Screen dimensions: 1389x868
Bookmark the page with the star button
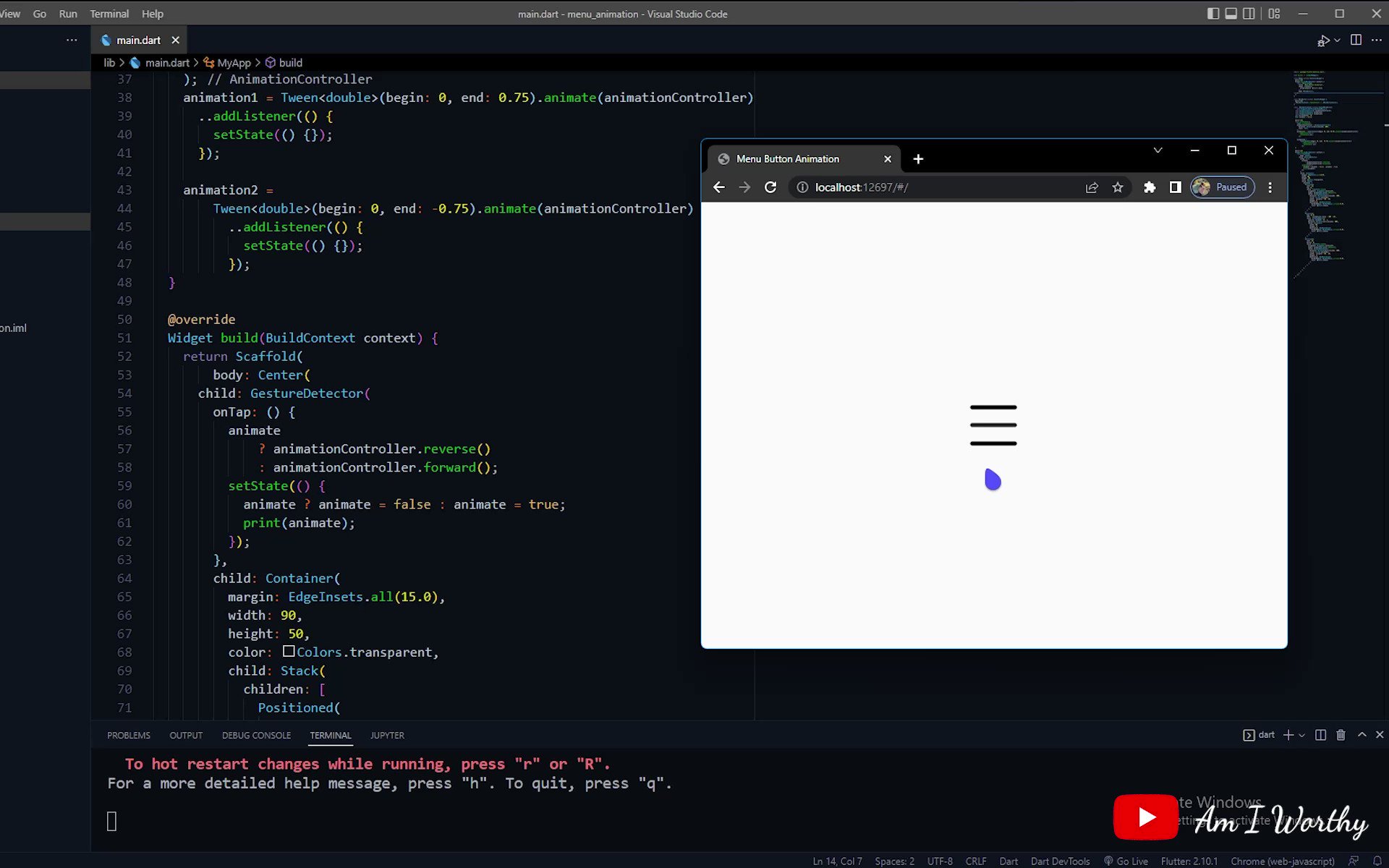point(1117,187)
